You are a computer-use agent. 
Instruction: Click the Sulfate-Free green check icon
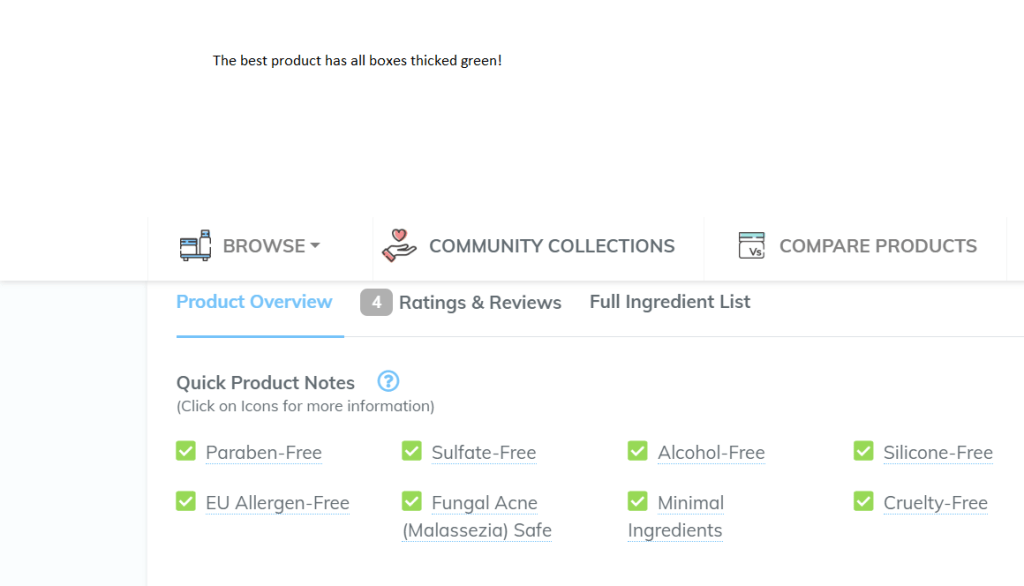[411, 451]
